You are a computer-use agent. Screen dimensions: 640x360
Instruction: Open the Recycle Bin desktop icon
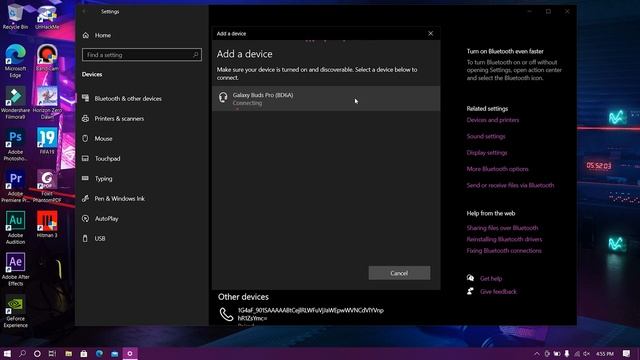coord(16,16)
